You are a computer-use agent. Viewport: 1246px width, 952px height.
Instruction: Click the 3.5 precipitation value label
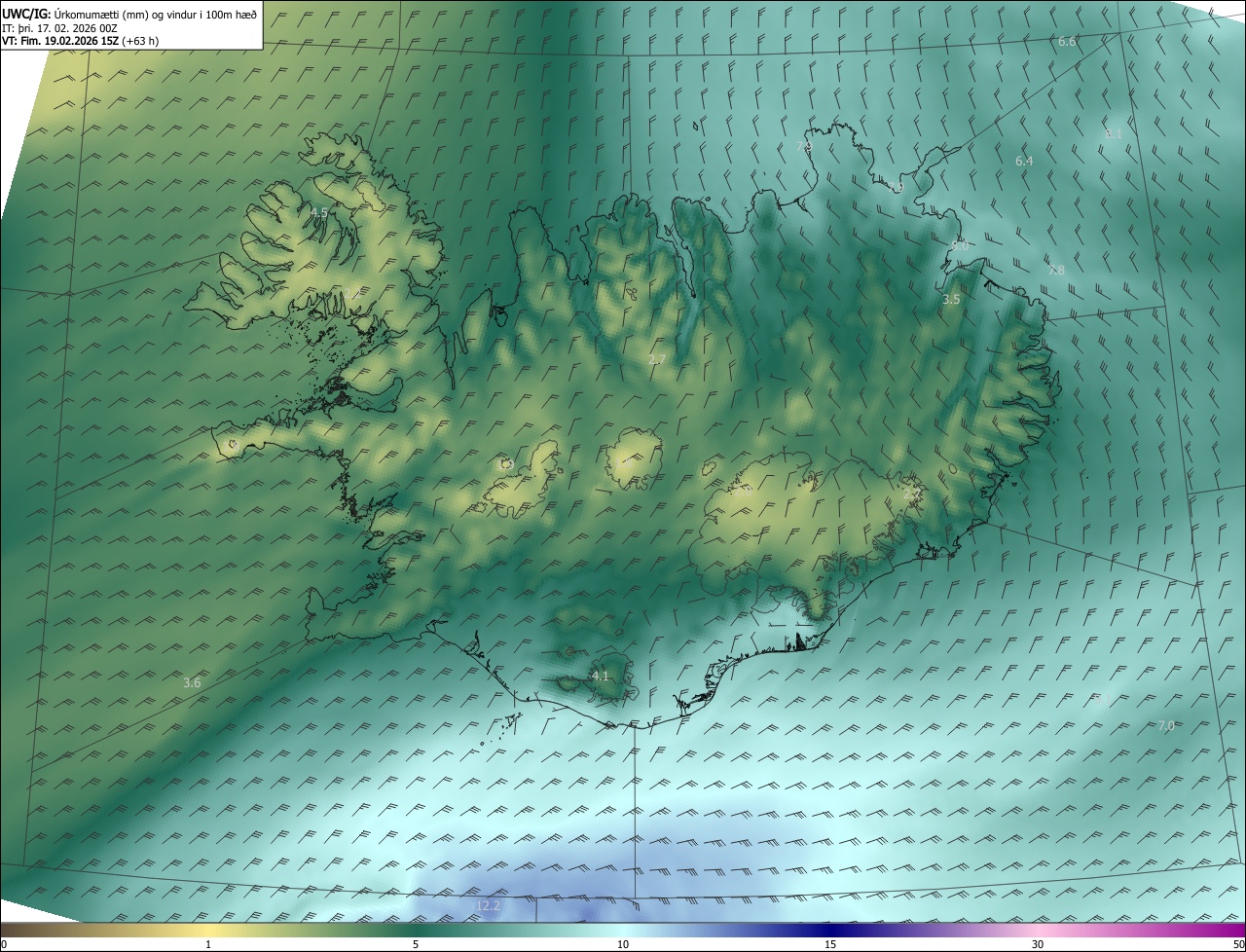951,301
